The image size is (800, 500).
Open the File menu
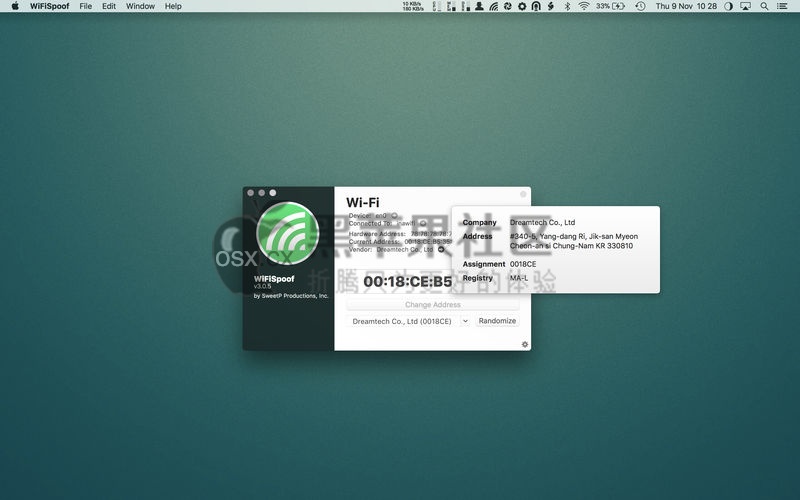(86, 6)
